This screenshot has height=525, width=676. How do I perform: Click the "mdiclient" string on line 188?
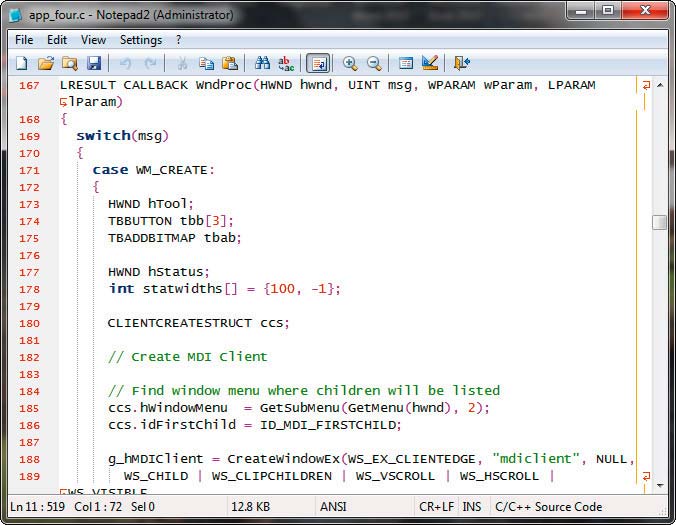click(536, 459)
